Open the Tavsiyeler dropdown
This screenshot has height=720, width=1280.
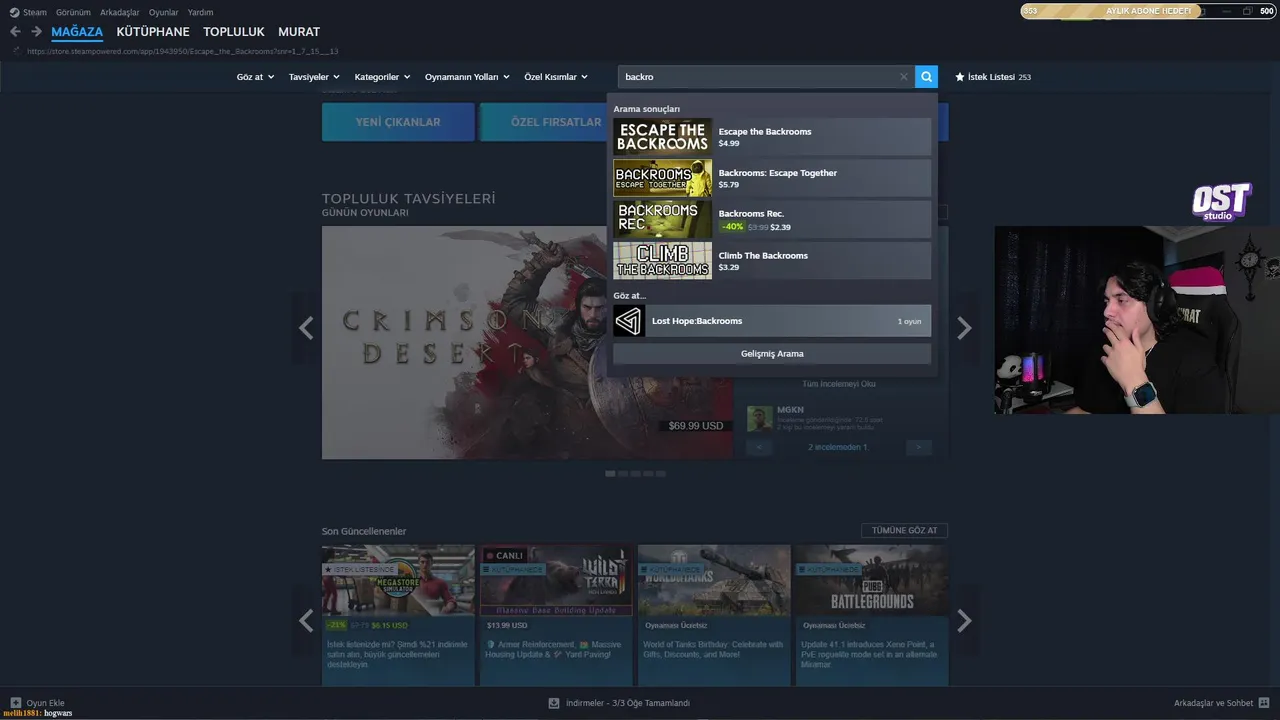pos(314,77)
